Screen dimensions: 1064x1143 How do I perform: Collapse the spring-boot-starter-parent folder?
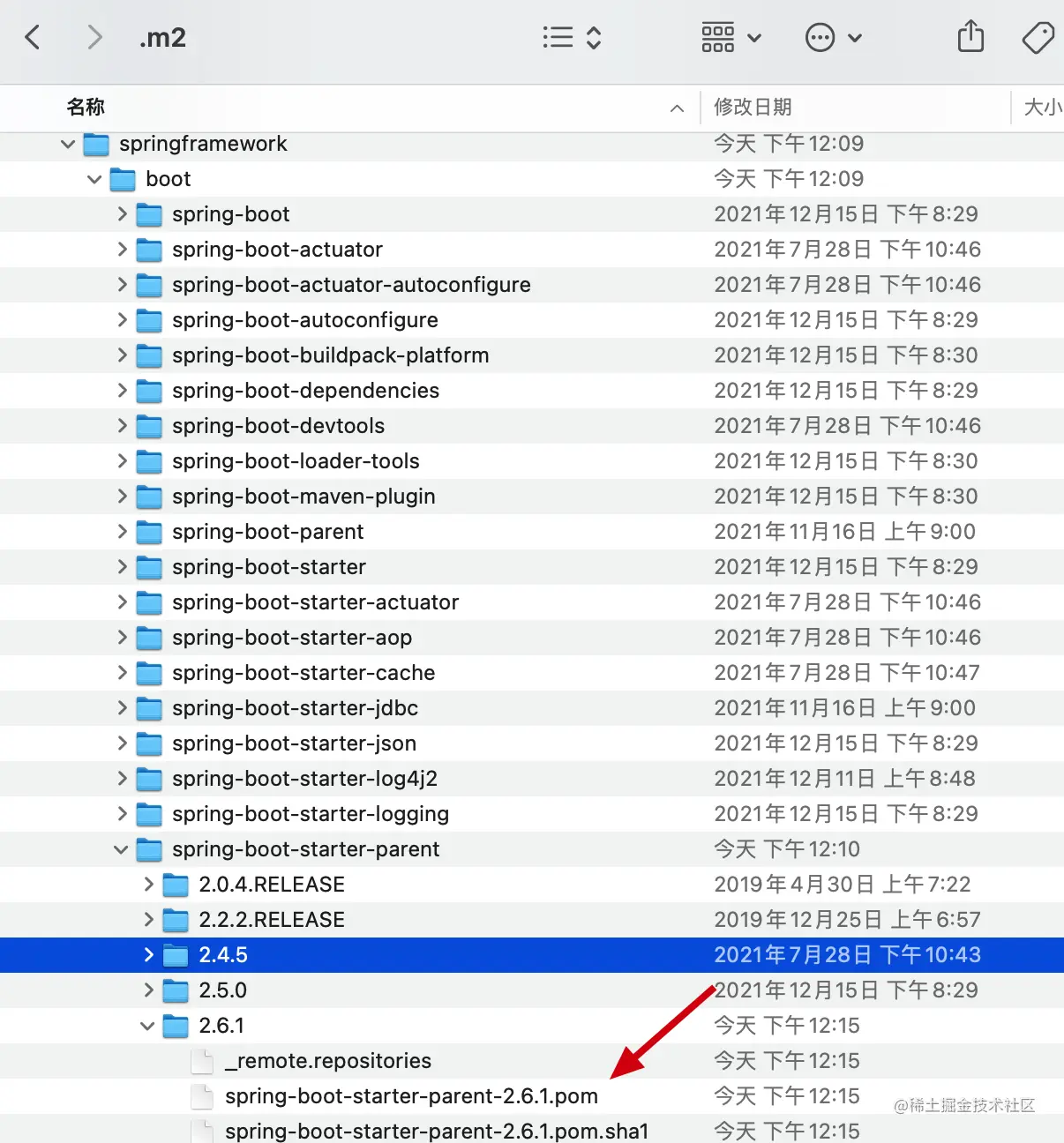pos(121,849)
